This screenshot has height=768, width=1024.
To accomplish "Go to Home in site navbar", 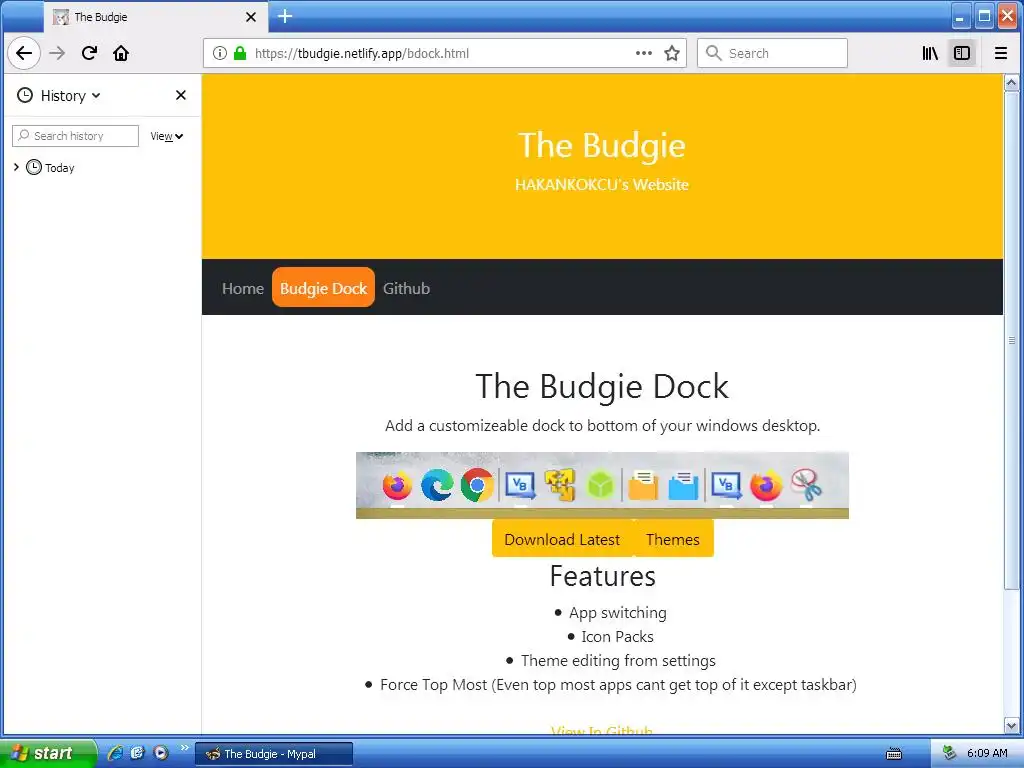I will pos(243,288).
